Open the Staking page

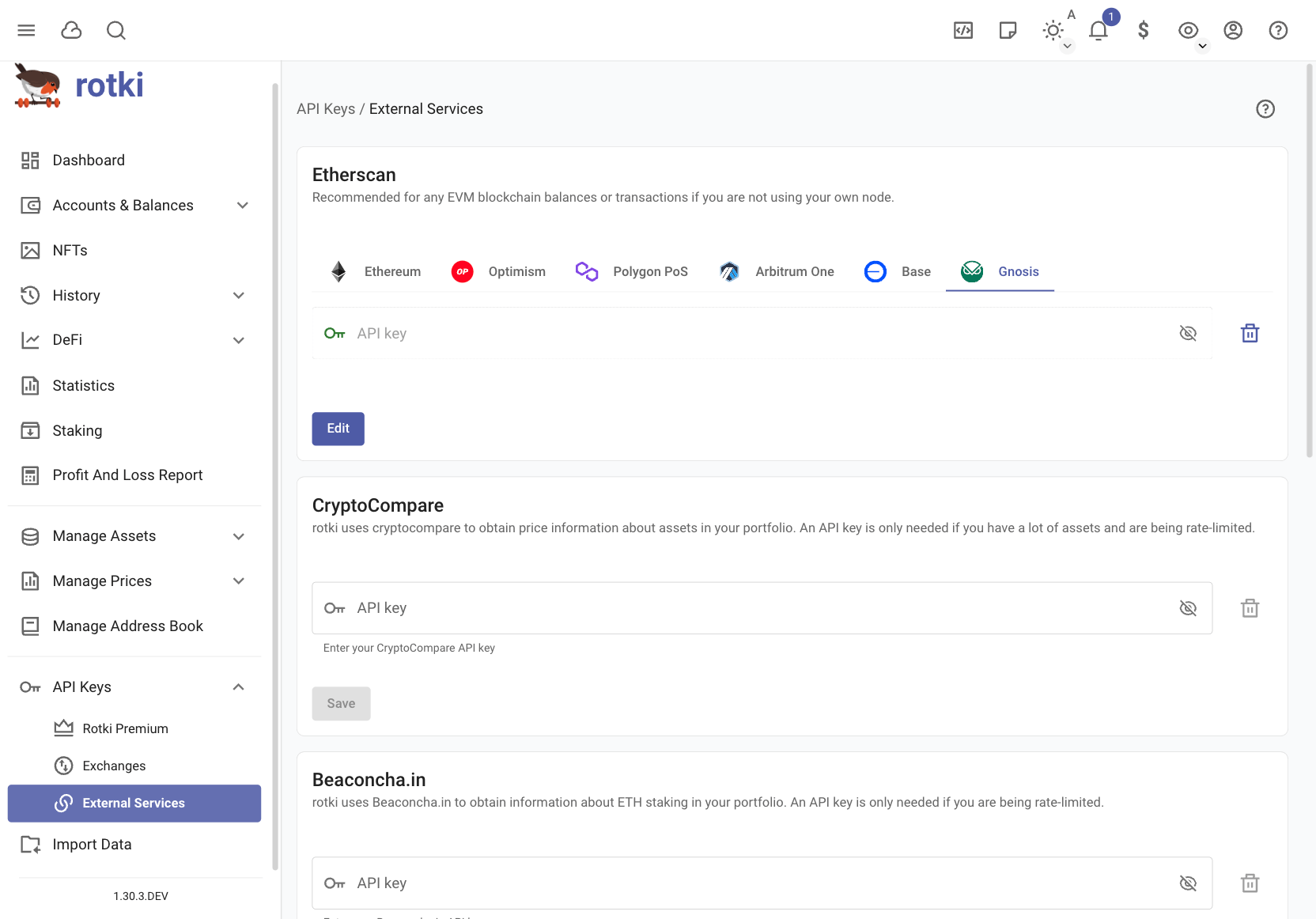tap(134, 431)
